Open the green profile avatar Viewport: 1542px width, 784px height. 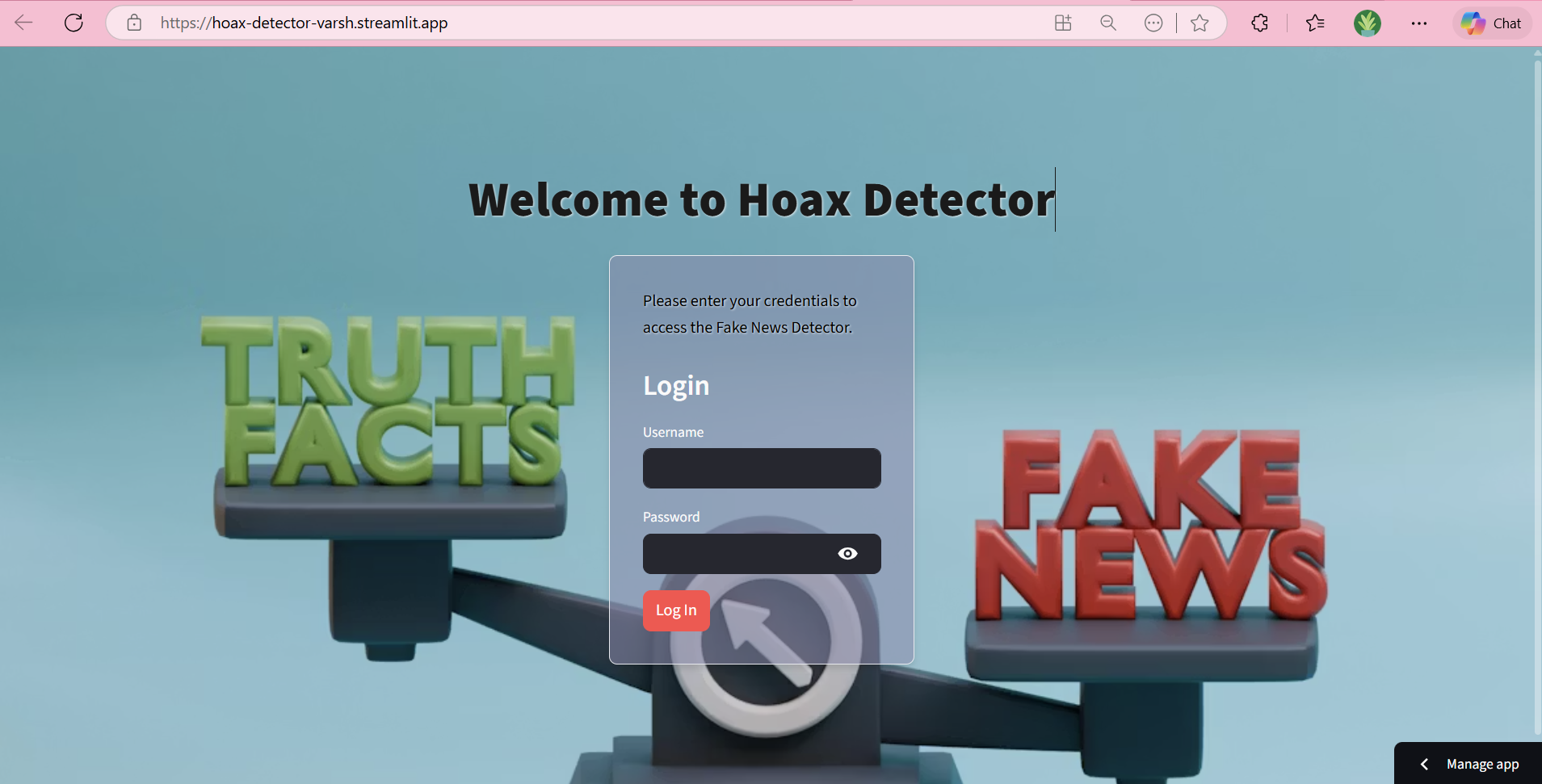pyautogui.click(x=1368, y=23)
